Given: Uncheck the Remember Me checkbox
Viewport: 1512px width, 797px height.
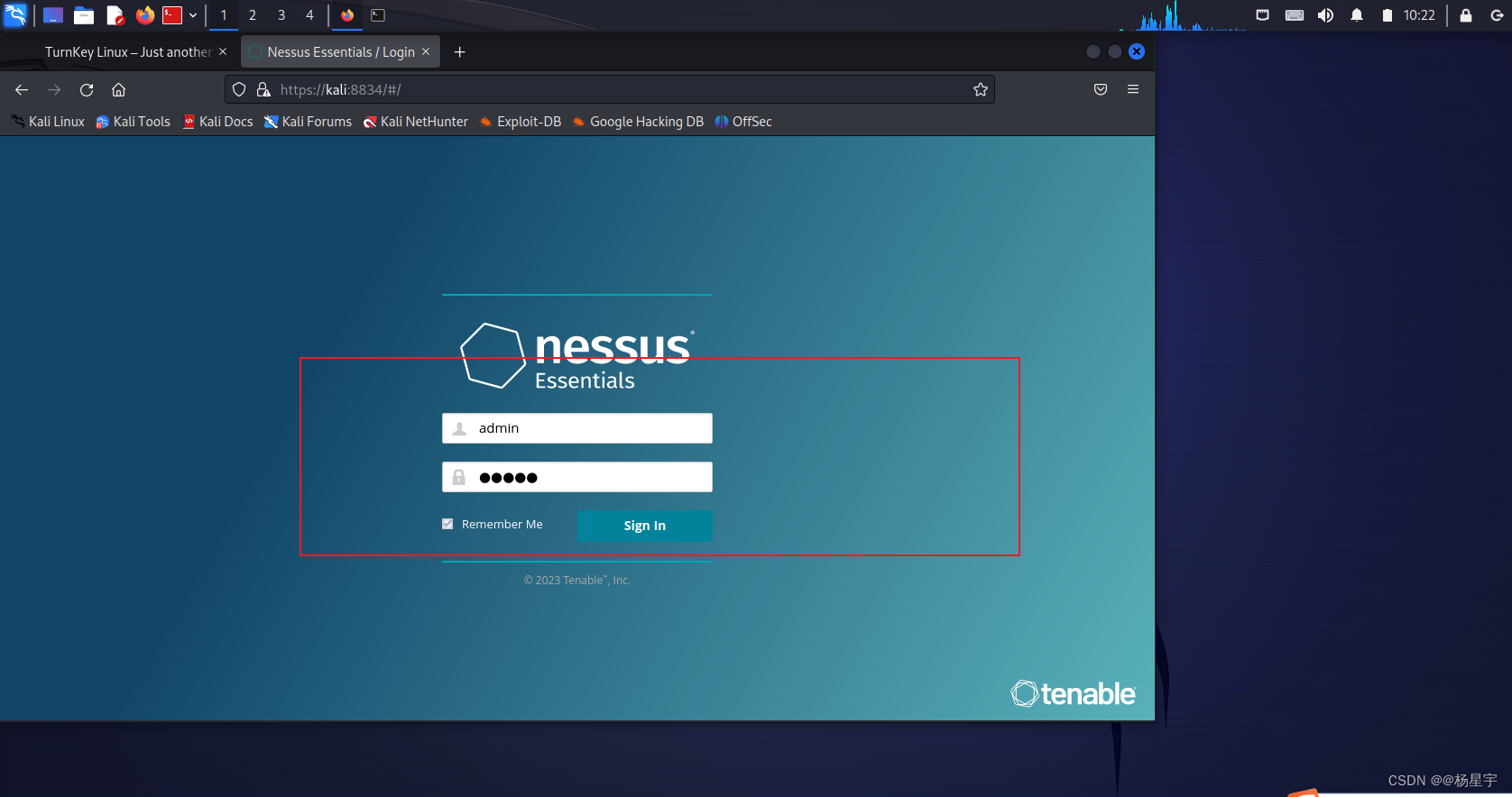Looking at the screenshot, I should (447, 524).
